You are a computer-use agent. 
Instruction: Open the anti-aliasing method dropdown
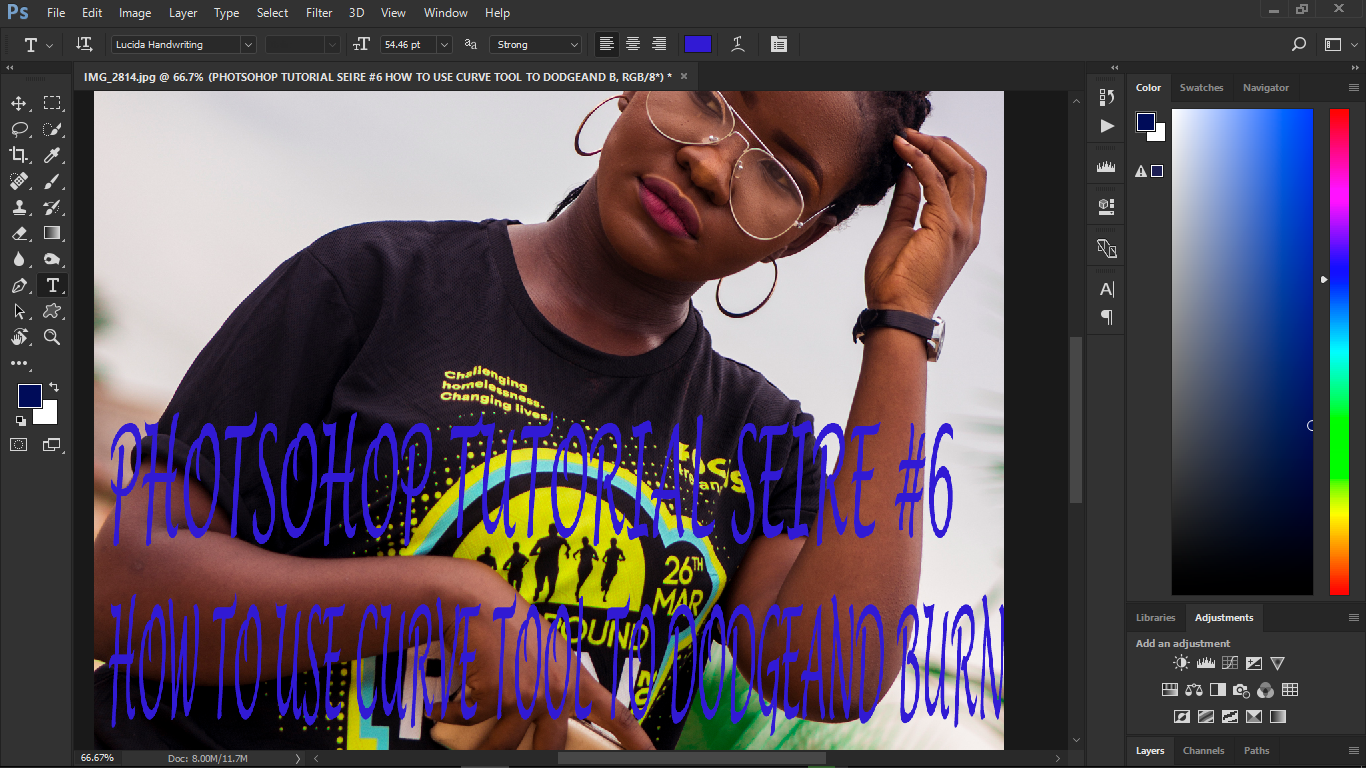pos(535,43)
